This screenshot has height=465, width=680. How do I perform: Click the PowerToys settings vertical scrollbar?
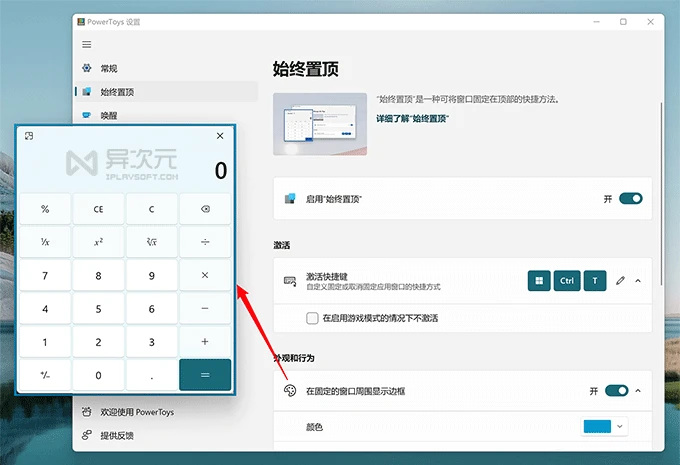pos(661,194)
